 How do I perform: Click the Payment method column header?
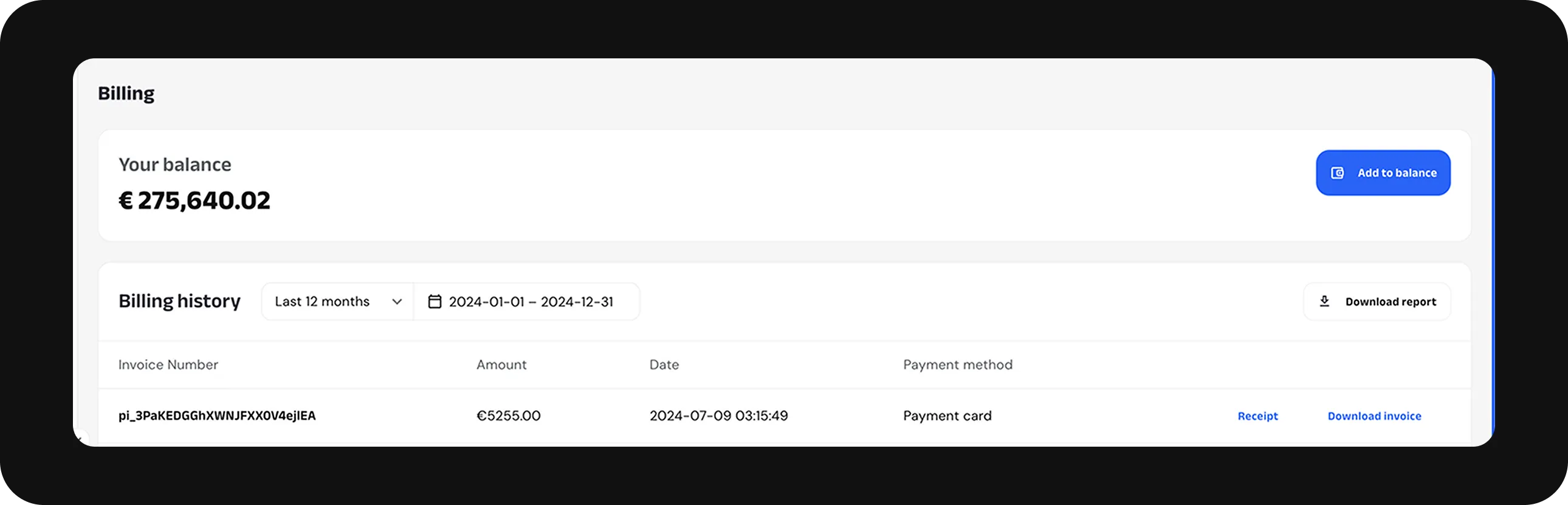pyautogui.click(x=957, y=365)
